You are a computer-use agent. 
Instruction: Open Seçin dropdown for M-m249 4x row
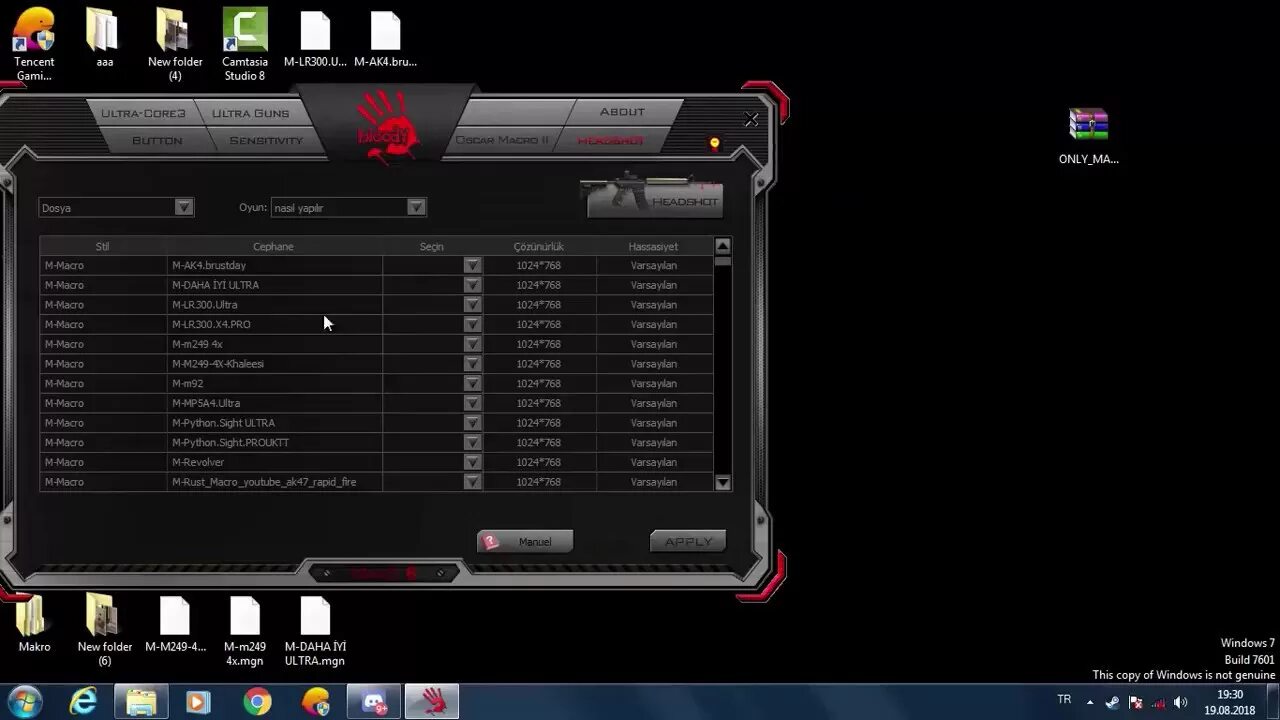(472, 344)
